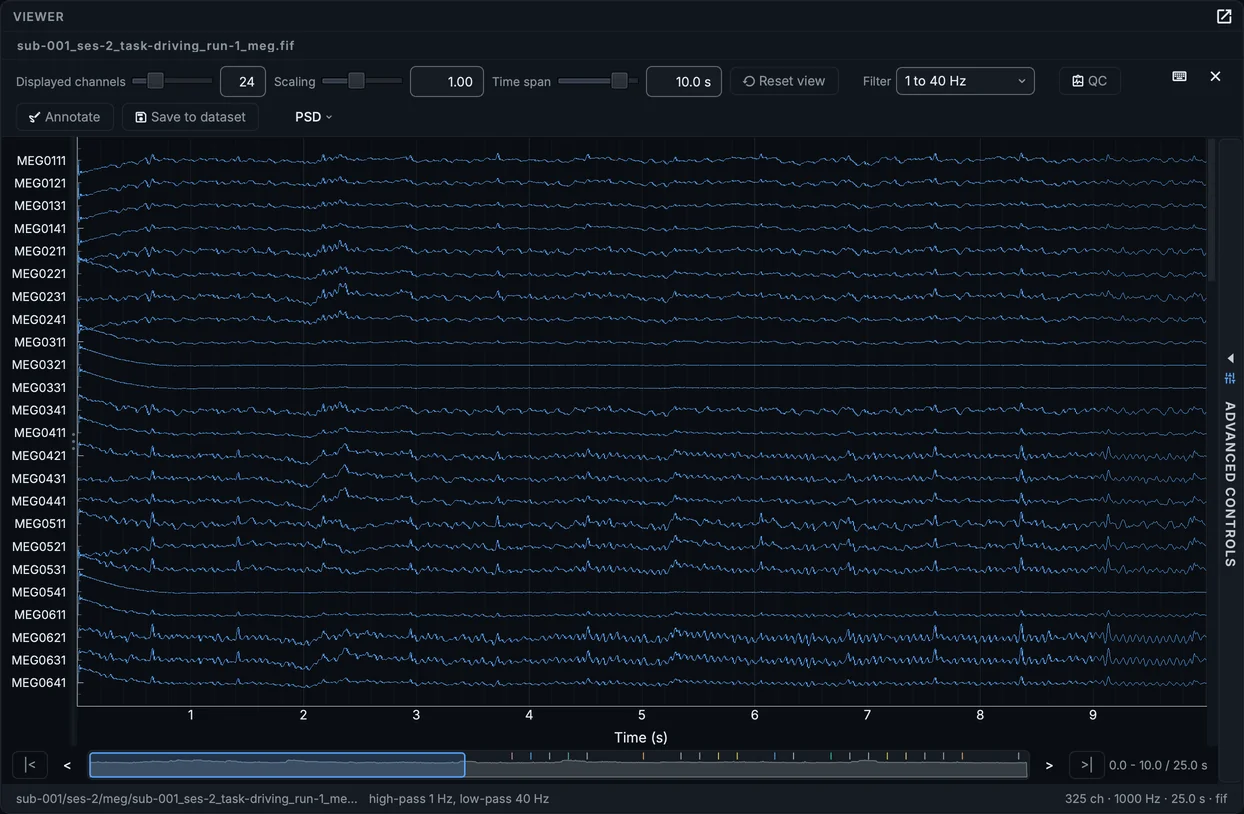Viewport: 1244px width, 814px height.
Task: Select channel label MEG0621
Action: 40,638
